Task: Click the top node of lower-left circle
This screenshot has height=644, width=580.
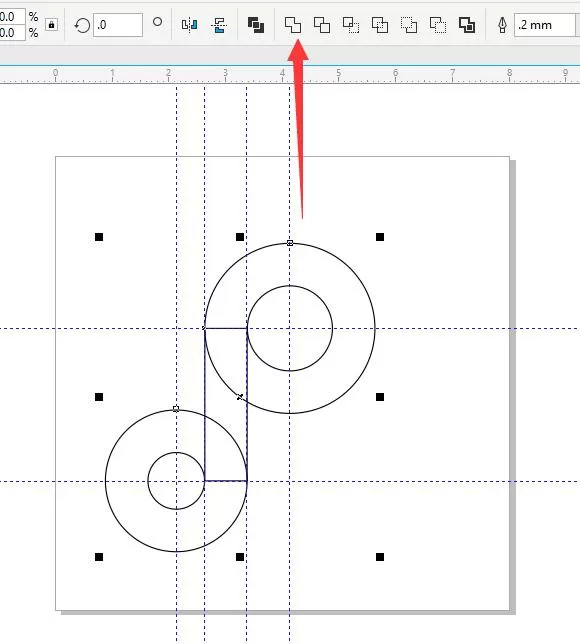Action: 176,409
